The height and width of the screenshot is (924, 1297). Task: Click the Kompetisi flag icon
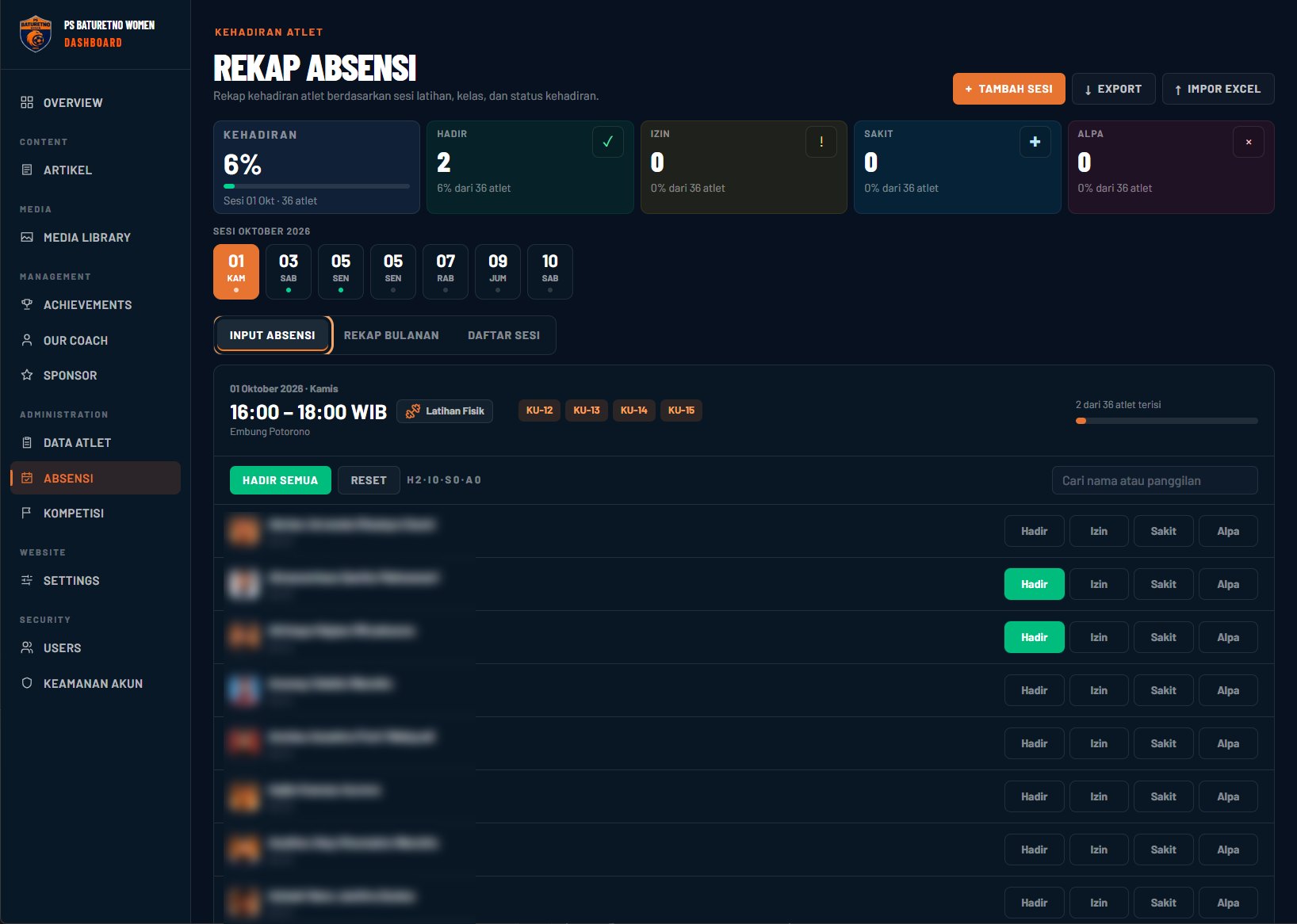[x=27, y=513]
